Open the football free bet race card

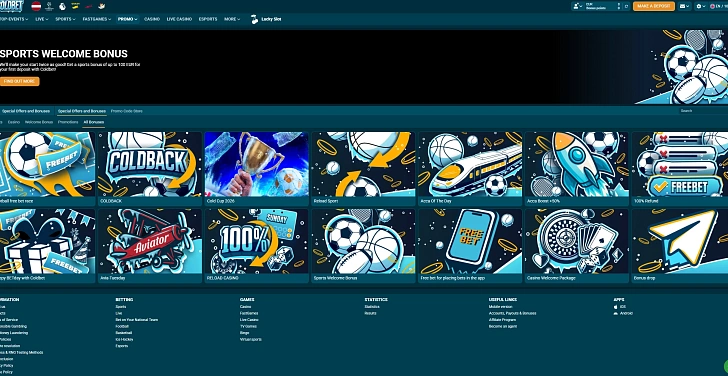(47, 169)
